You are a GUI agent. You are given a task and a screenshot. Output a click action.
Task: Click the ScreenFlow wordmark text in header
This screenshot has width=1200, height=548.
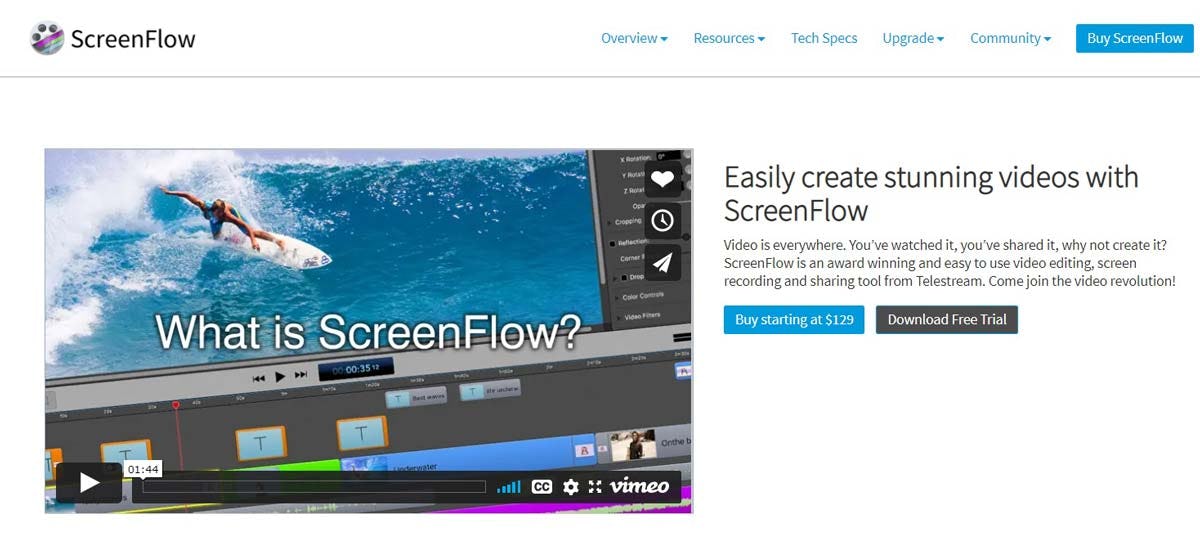[x=133, y=39]
